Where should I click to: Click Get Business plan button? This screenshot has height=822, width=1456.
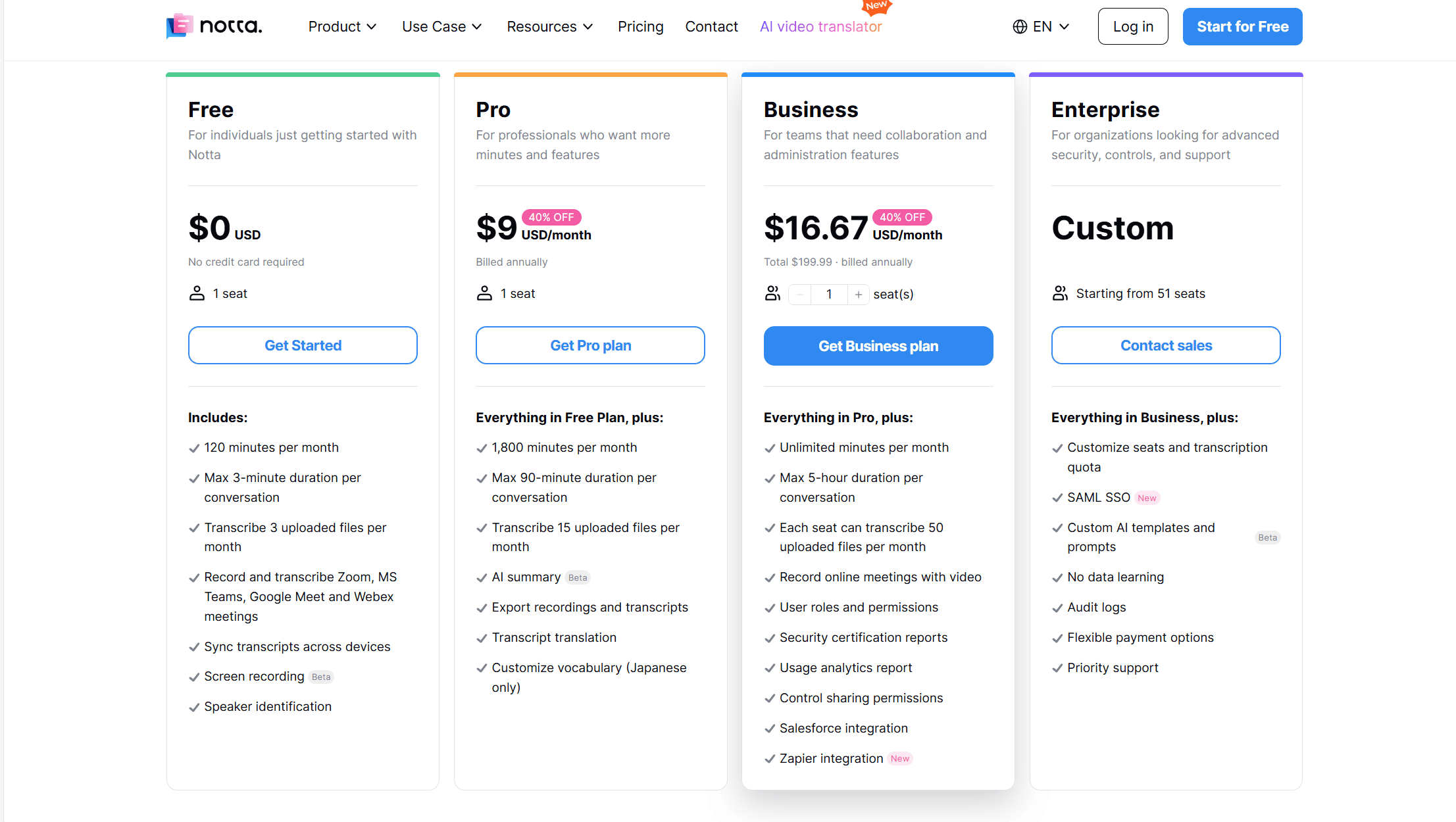tap(878, 346)
